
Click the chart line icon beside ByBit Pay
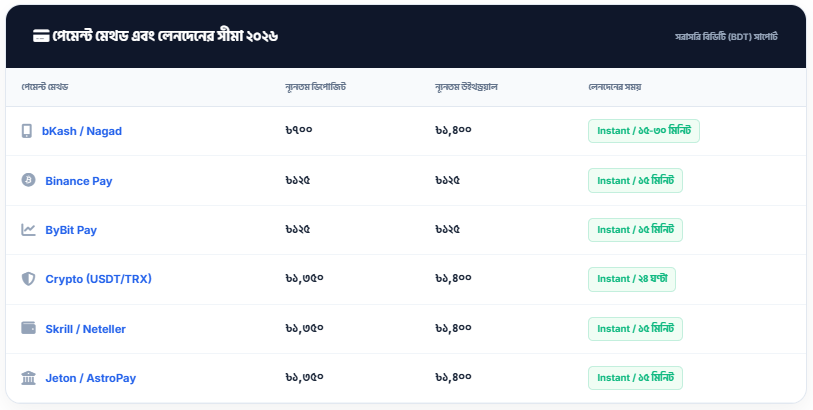[28, 230]
